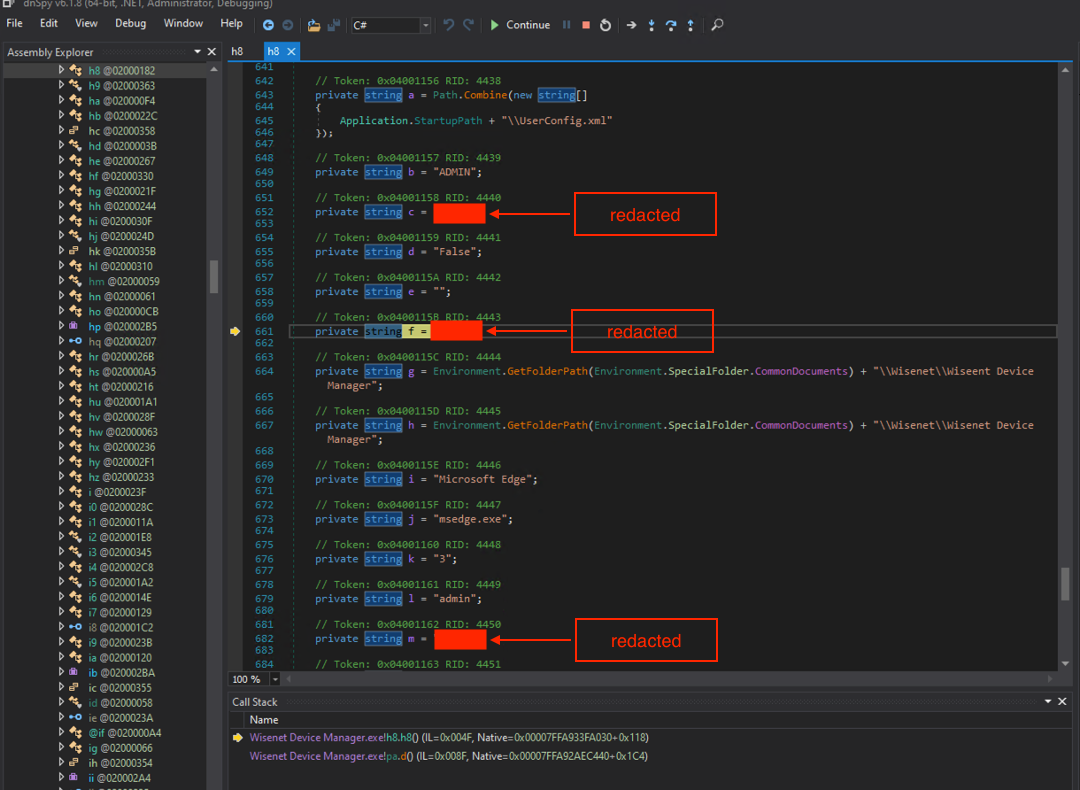Open the C# language dropdown
This screenshot has height=790, width=1080.
coord(425,25)
